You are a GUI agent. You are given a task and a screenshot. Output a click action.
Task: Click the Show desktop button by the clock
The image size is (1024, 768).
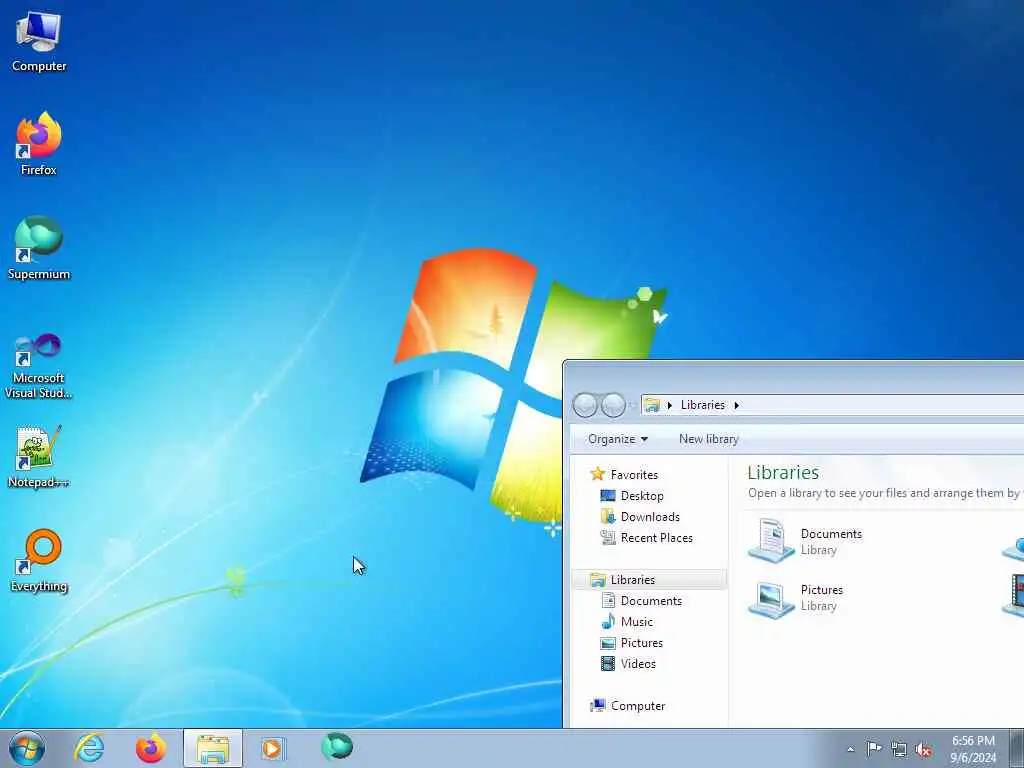(1017, 748)
